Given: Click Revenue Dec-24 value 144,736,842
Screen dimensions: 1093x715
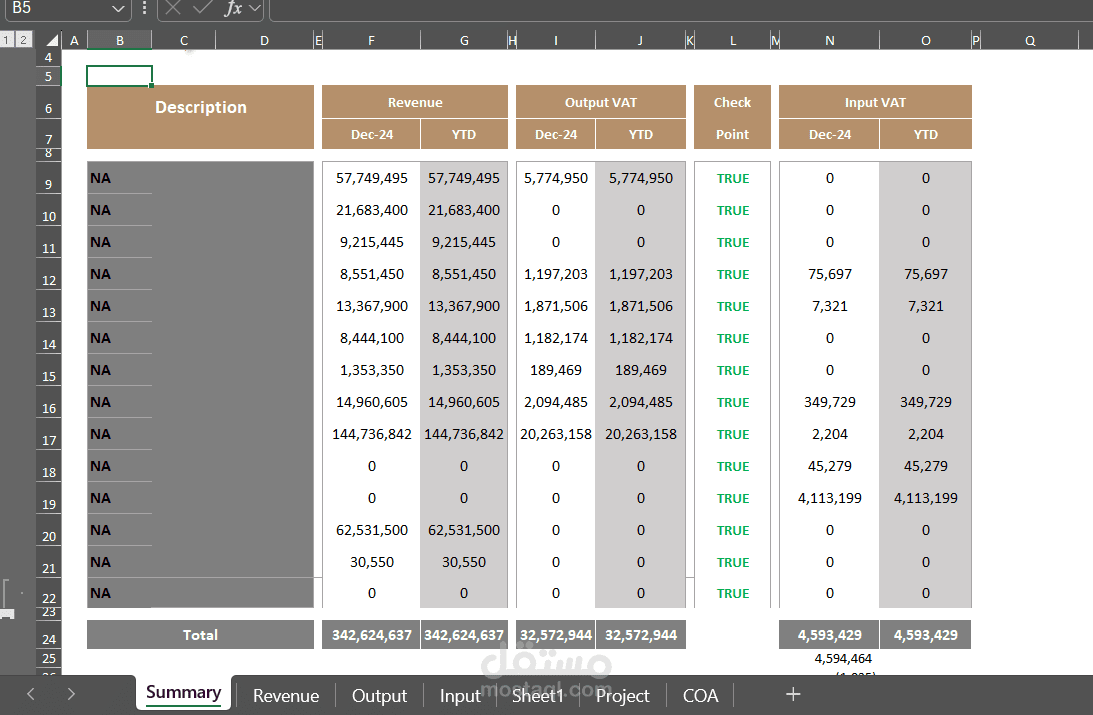Looking at the screenshot, I should (372, 434).
